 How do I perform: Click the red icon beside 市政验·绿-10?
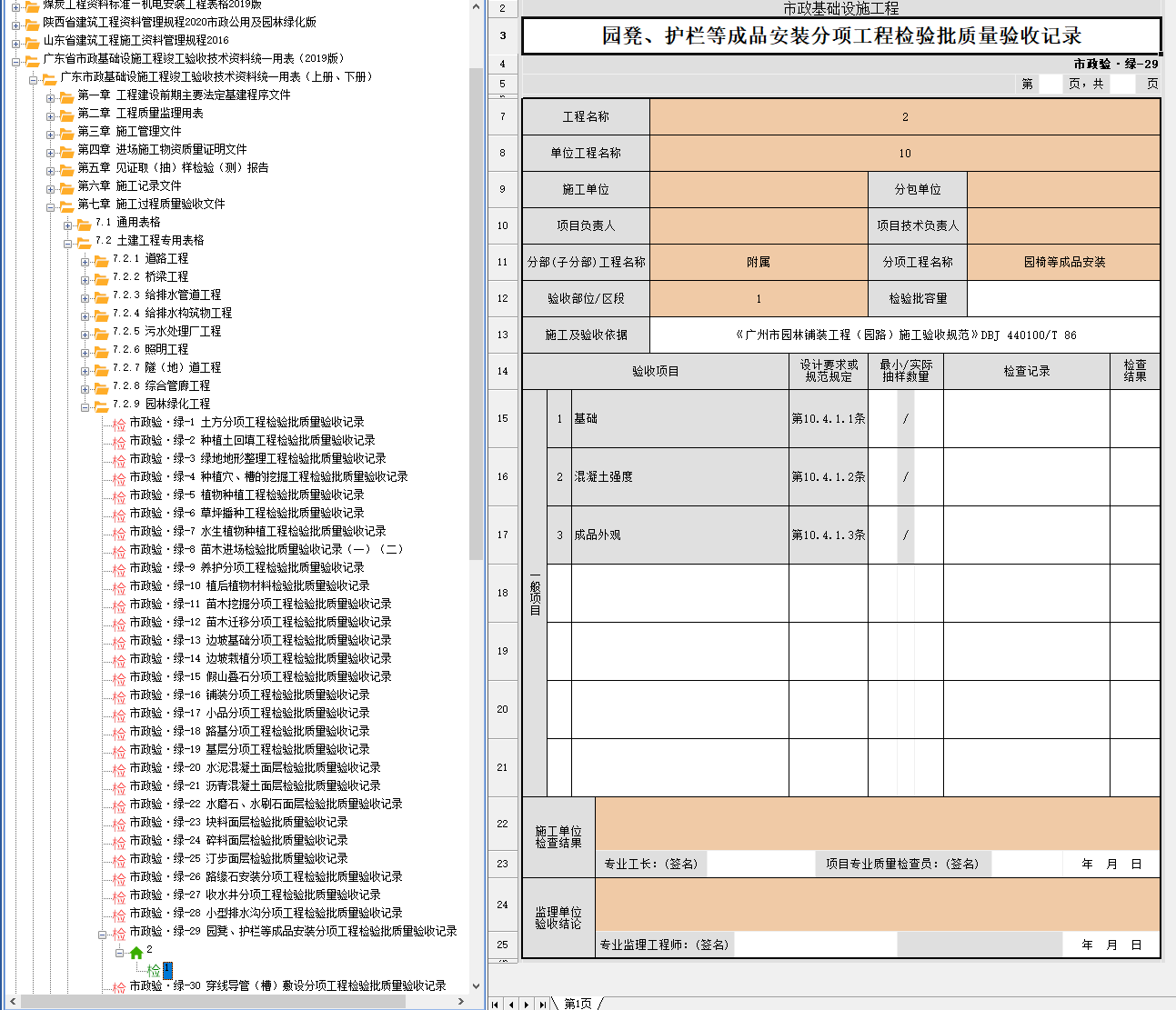[x=119, y=587]
